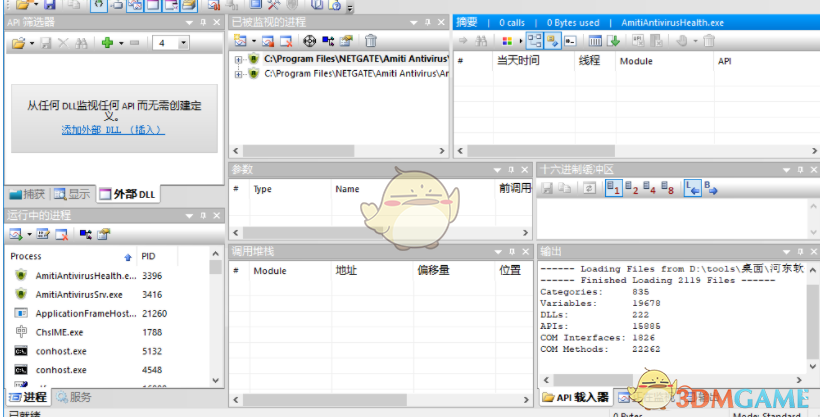Click monitor icon in running processes toolbar
The image size is (820, 417).
click(16, 234)
